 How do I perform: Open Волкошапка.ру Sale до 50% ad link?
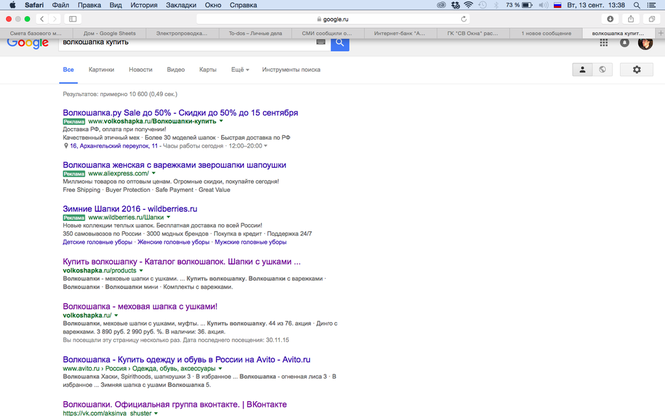click(x=180, y=113)
